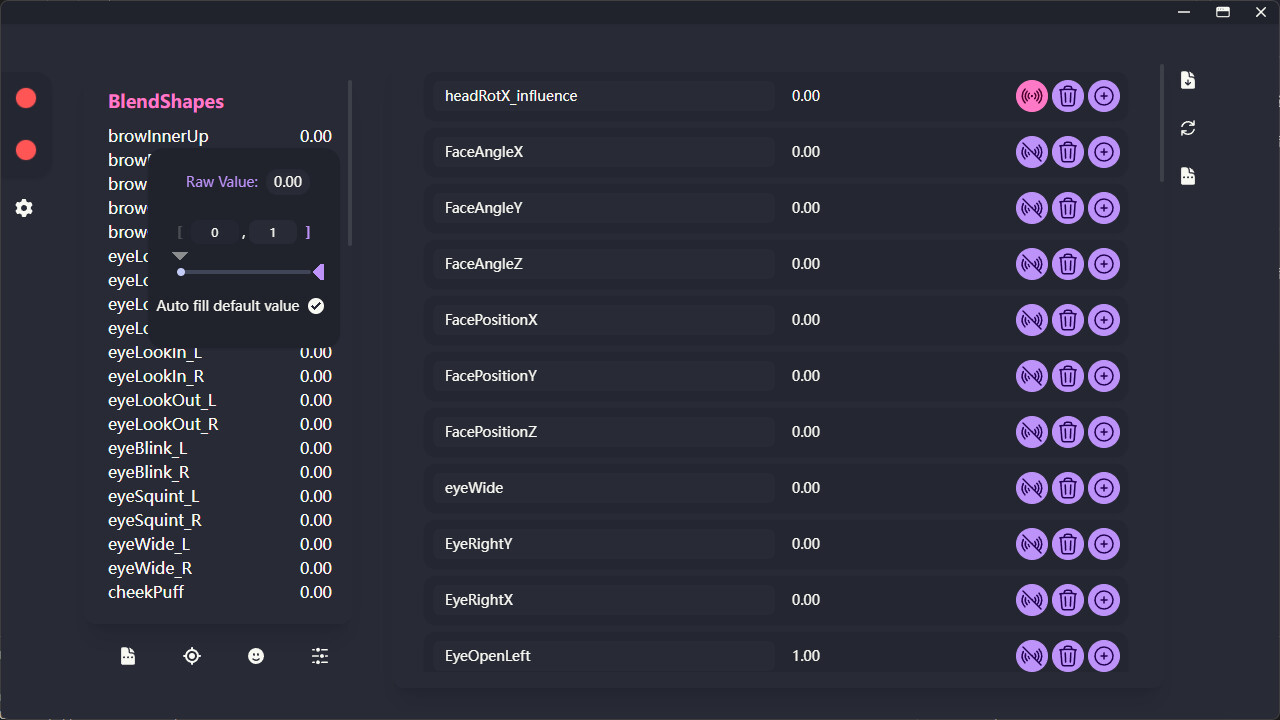1280x720 pixels.
Task: Toggle the tracking signal for EyeOpenLeft
Action: [x=1031, y=656]
